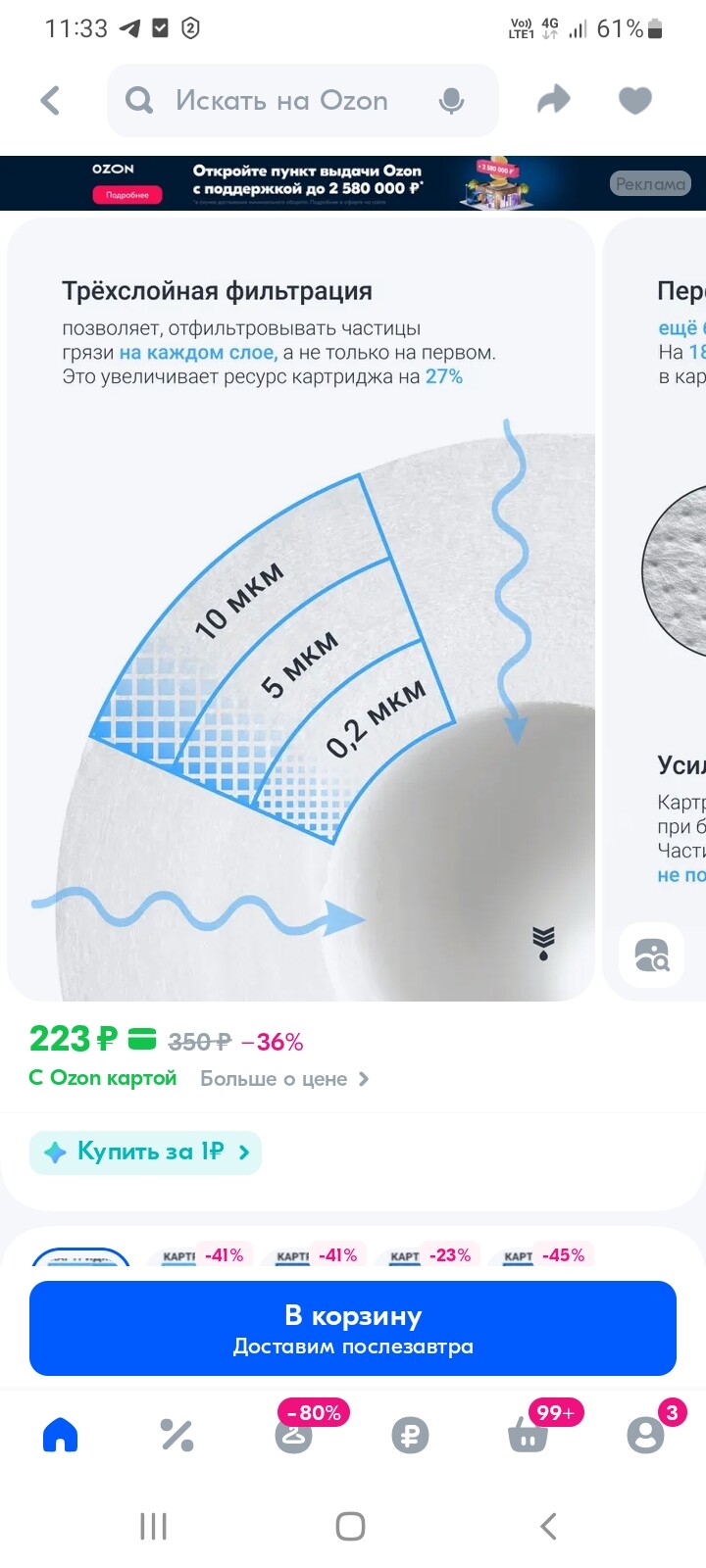Open the ruble finance tab
This screenshot has width=706, height=1568.
click(x=410, y=1436)
